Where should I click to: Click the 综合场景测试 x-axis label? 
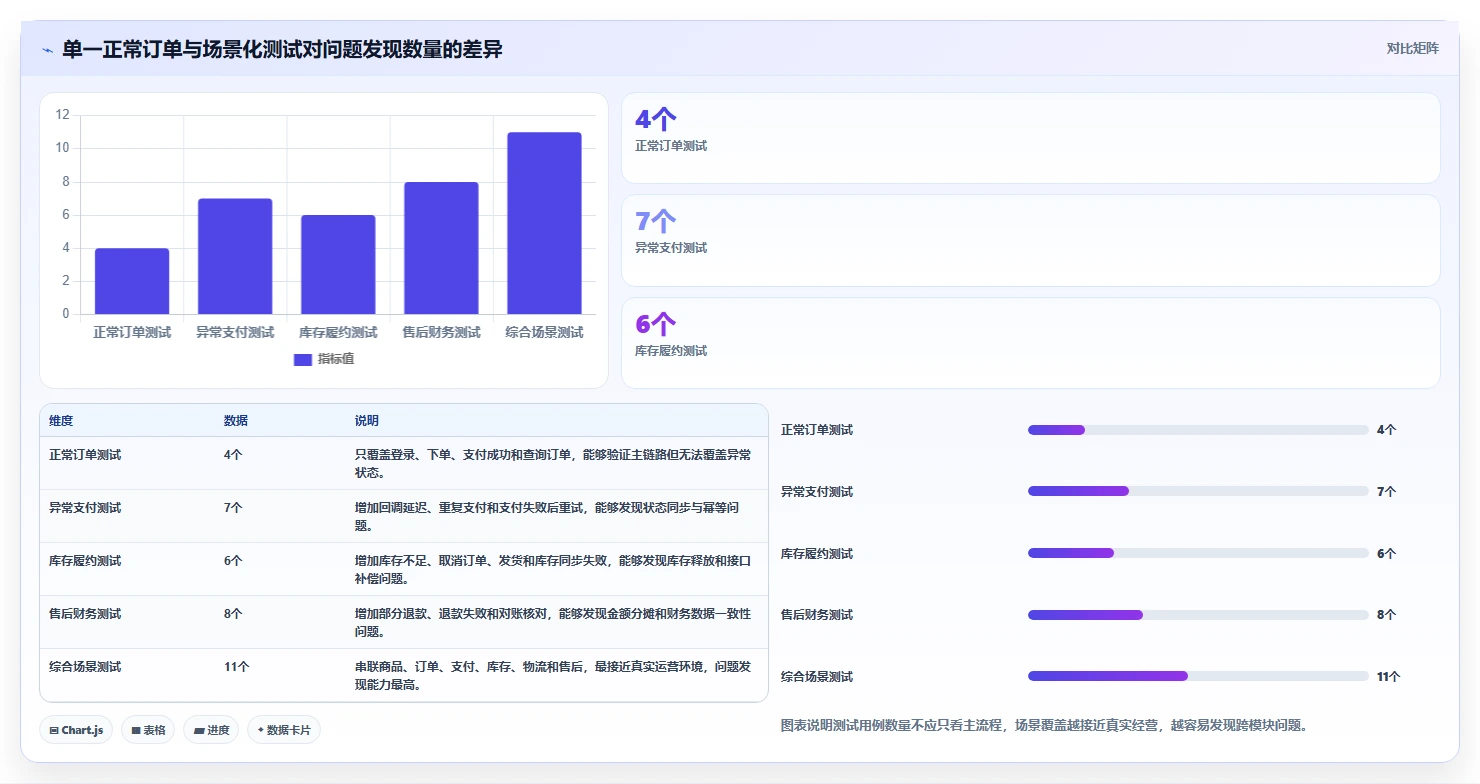click(544, 332)
